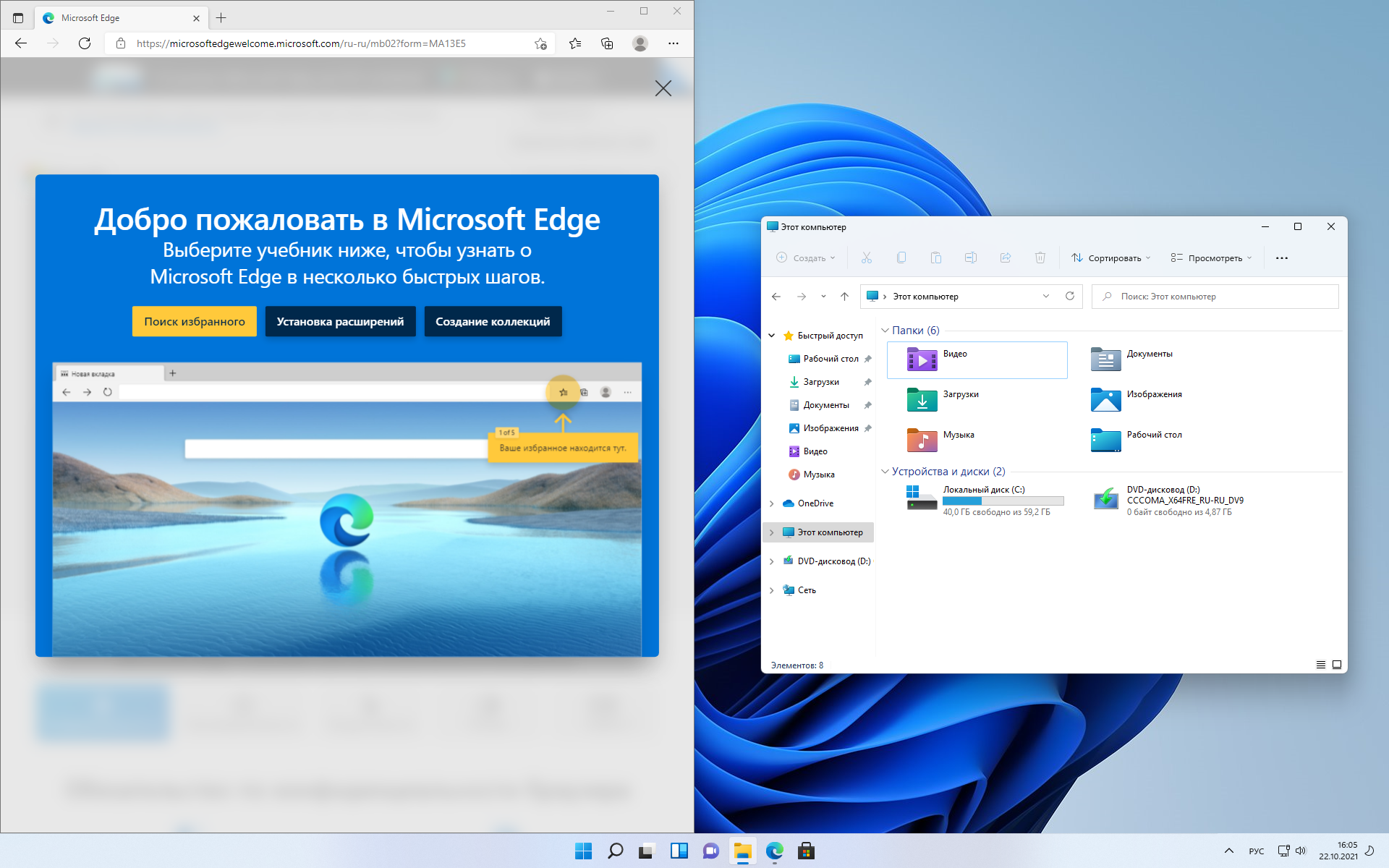Click Explorer Up one level arrow
1389x868 pixels.
(844, 297)
